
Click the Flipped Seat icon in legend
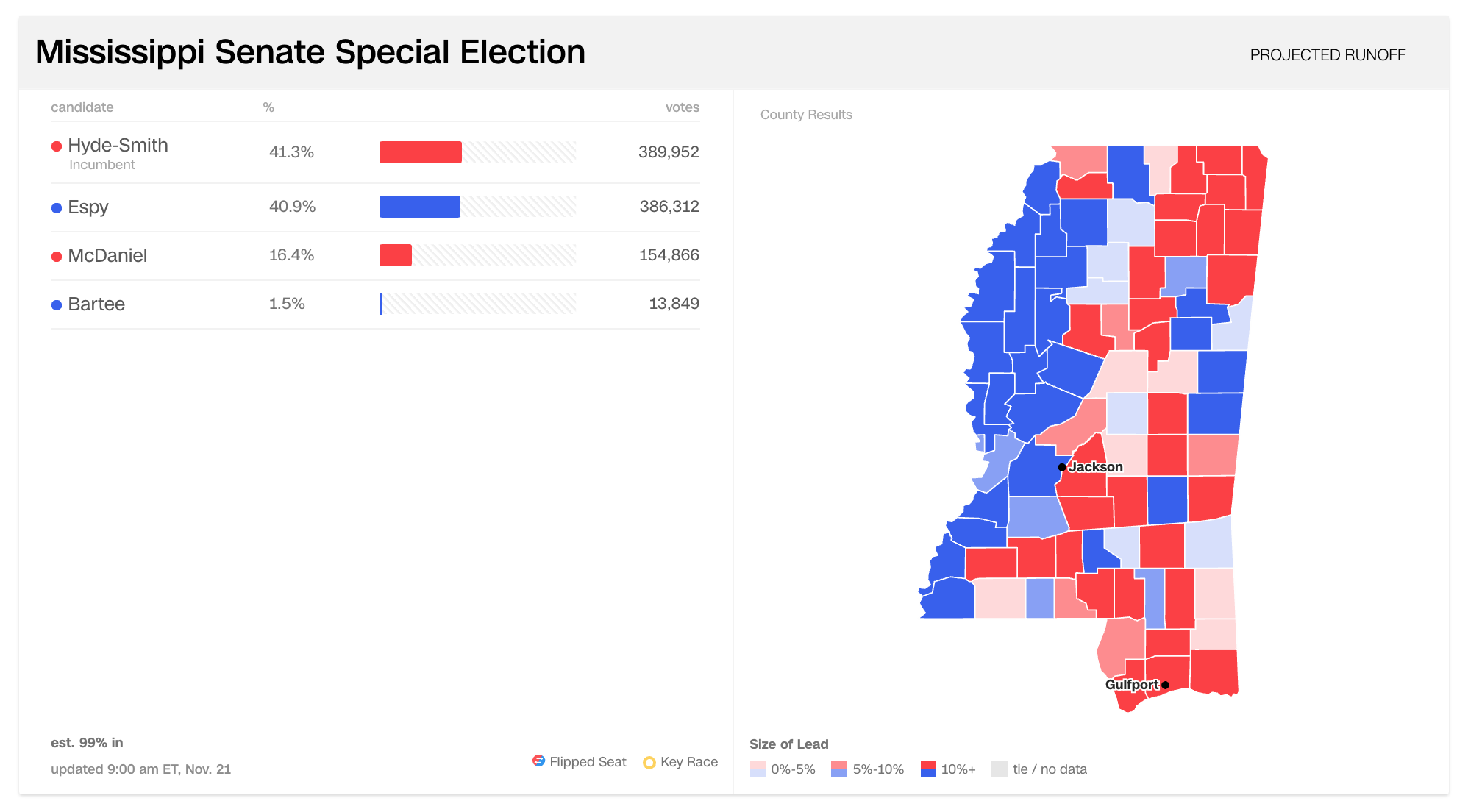pos(539,761)
